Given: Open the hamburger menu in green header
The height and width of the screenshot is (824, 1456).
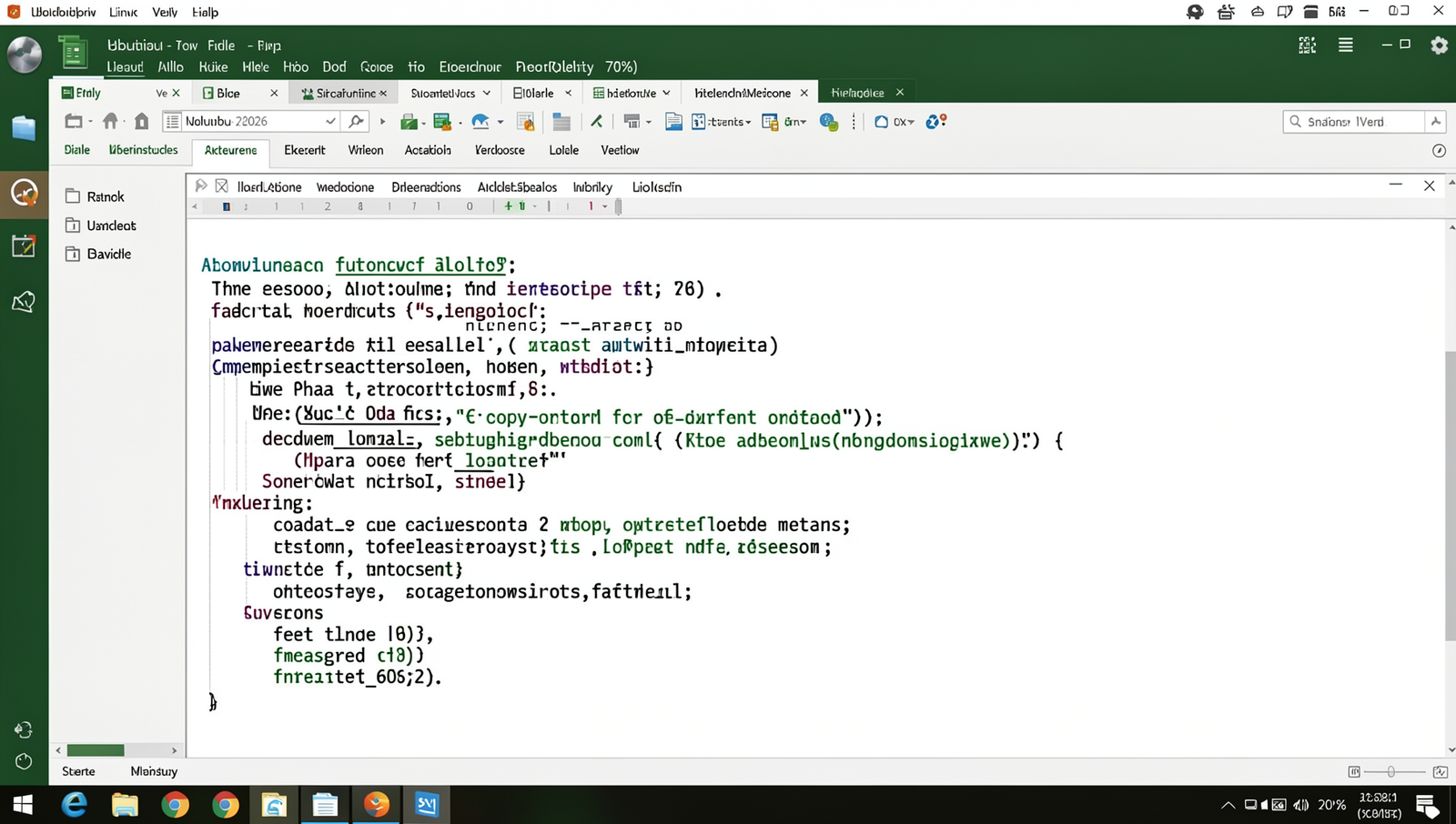Looking at the screenshot, I should [1345, 45].
